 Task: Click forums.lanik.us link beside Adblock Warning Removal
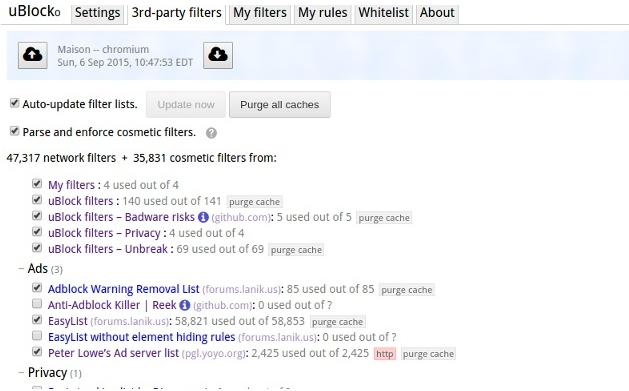241,290
